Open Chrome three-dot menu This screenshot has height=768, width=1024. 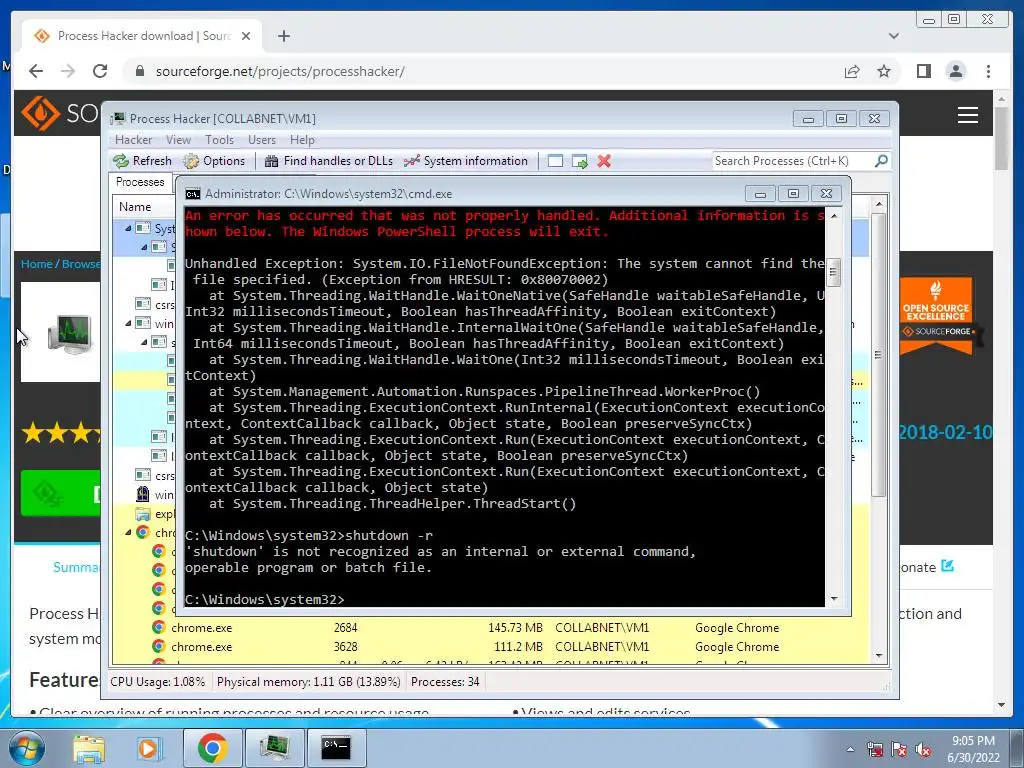(x=988, y=71)
